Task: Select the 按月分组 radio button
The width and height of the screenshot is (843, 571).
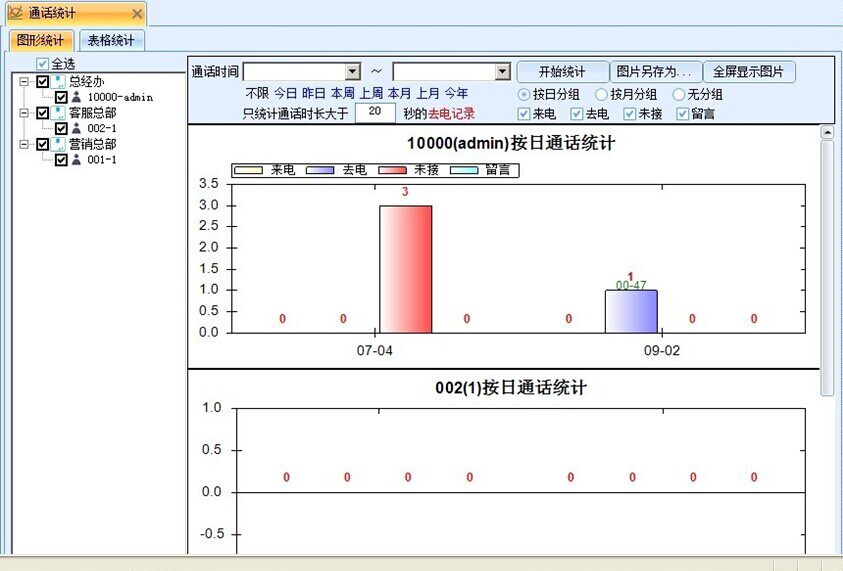Action: [602, 94]
